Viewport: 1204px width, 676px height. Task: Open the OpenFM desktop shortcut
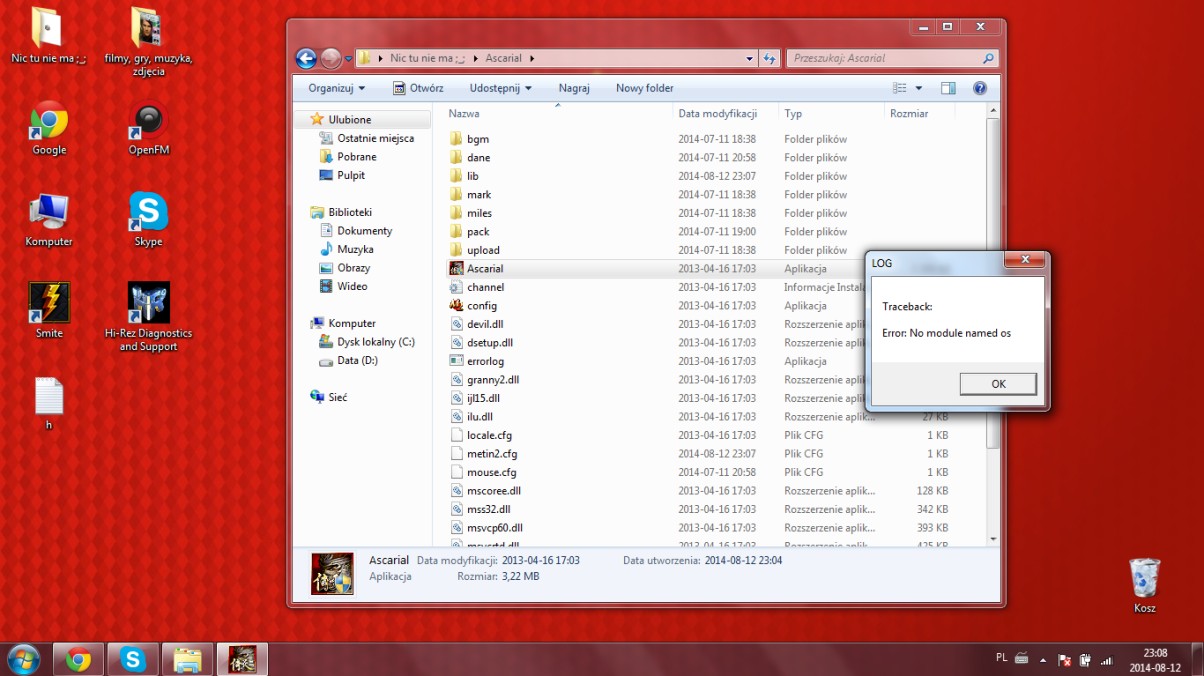coord(149,129)
